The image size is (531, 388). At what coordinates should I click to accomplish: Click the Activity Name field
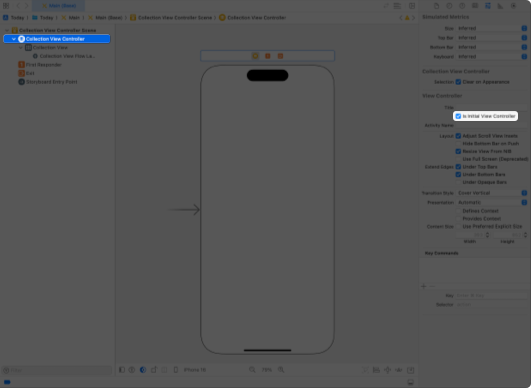pyautogui.click(x=492, y=125)
